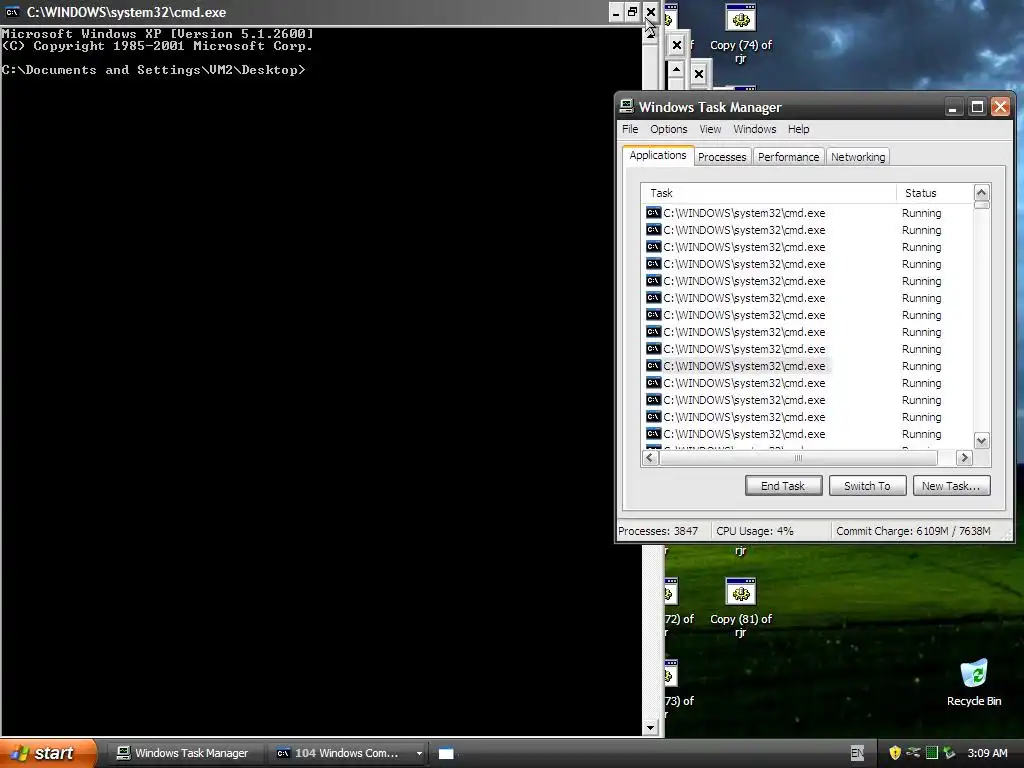Image resolution: width=1024 pixels, height=768 pixels.
Task: Click the task list scroll down arrow
Action: 981,441
